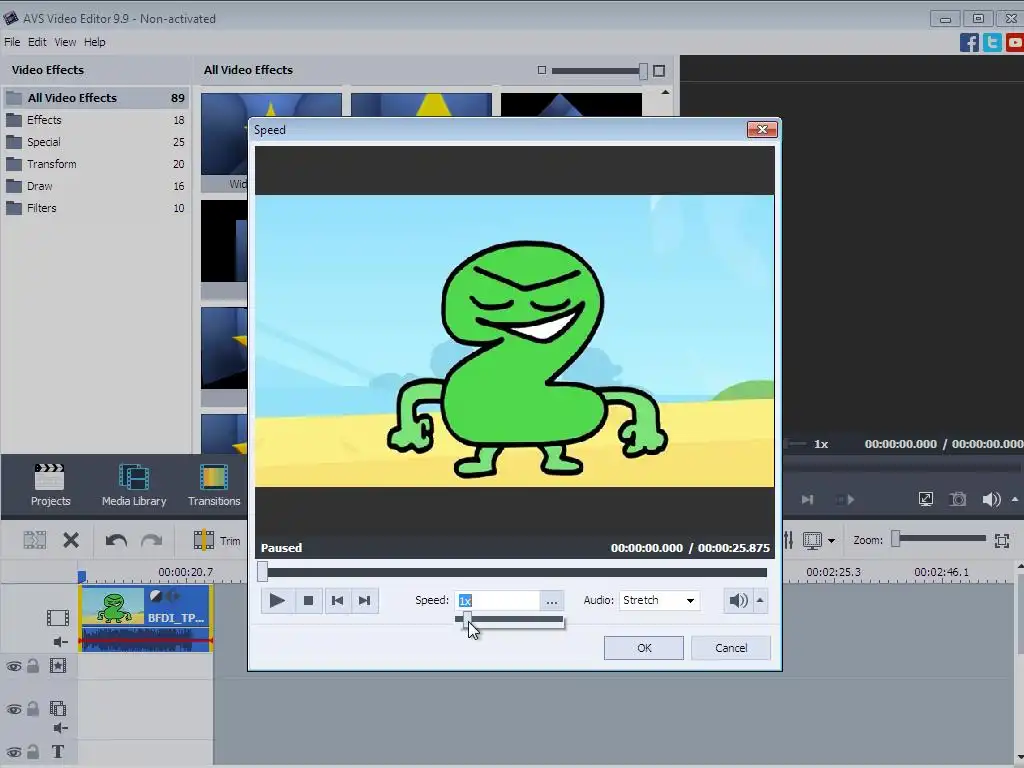Mute main preview speaker icon

991,500
